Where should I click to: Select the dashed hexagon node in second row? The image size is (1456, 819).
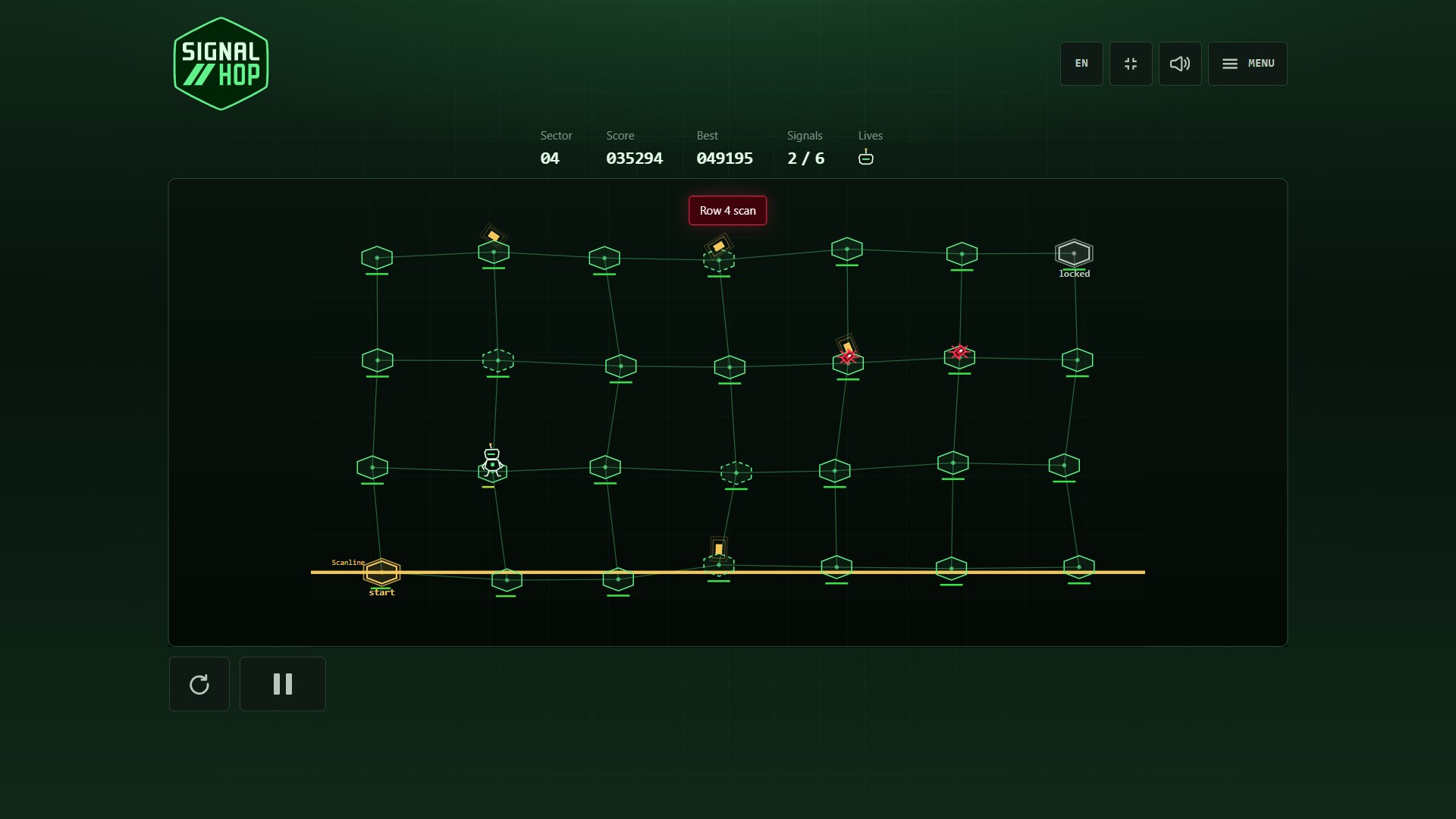(498, 360)
